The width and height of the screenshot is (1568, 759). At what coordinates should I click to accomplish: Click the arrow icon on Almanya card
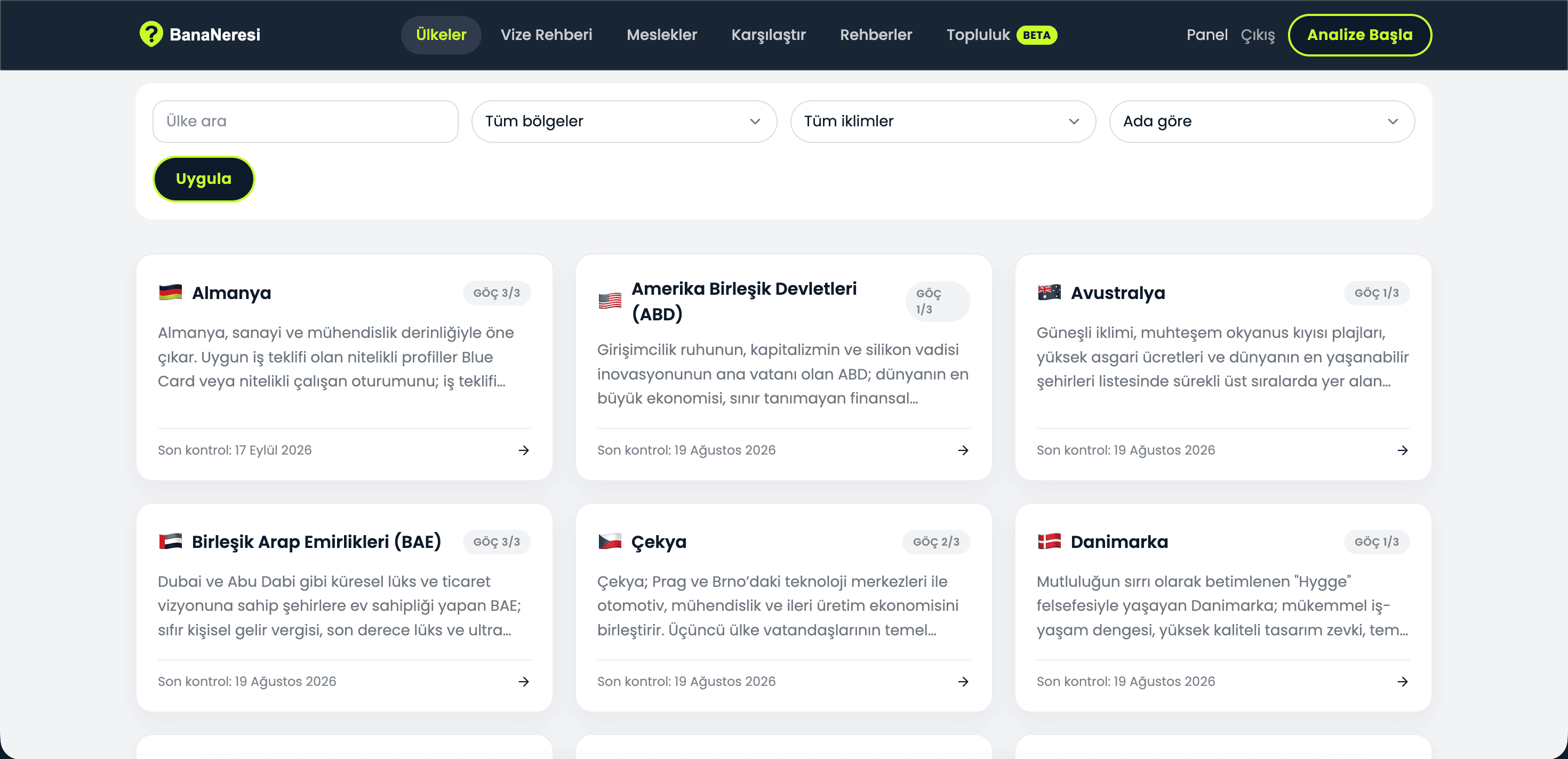(524, 450)
